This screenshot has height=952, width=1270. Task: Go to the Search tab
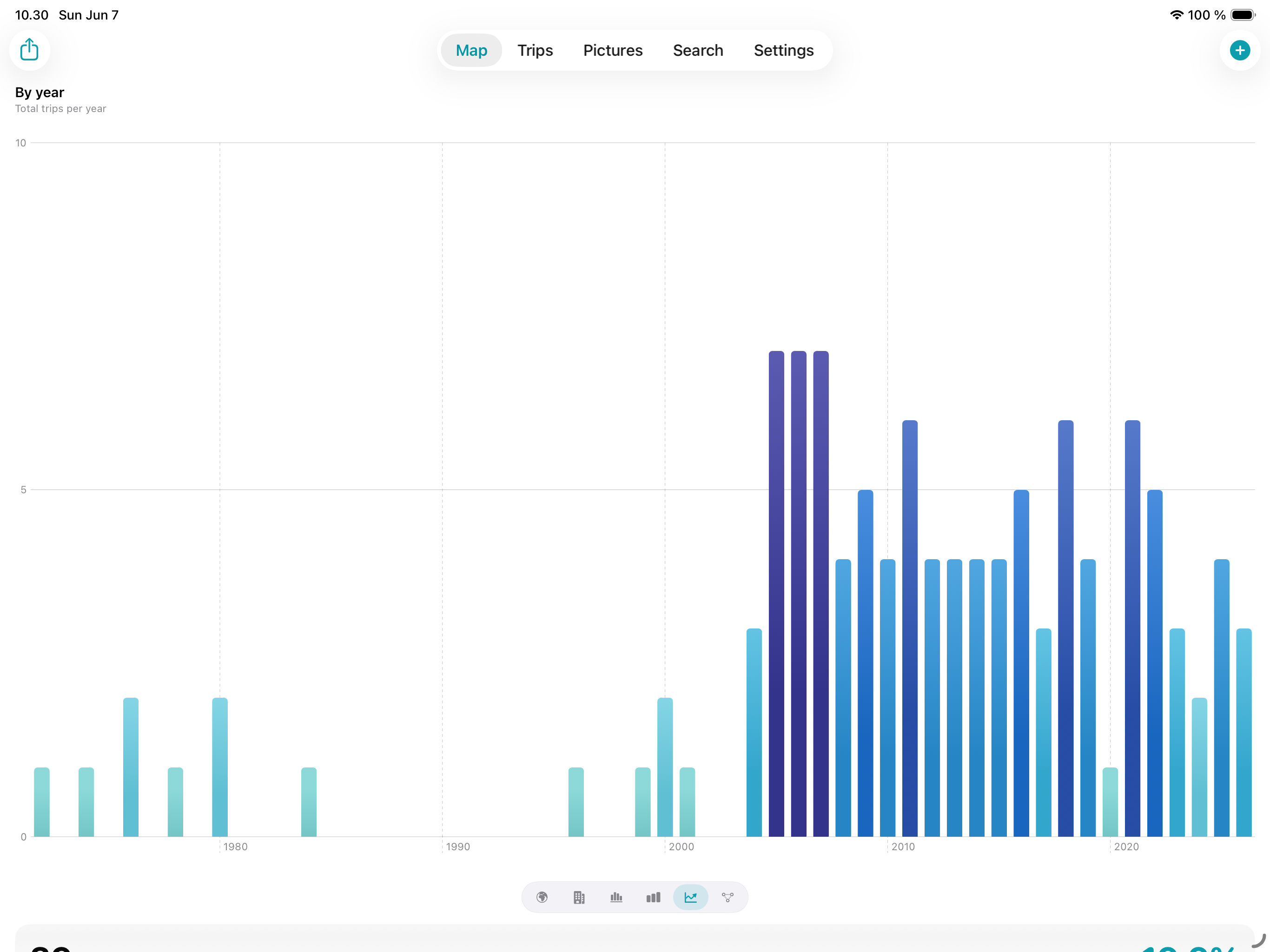click(698, 51)
